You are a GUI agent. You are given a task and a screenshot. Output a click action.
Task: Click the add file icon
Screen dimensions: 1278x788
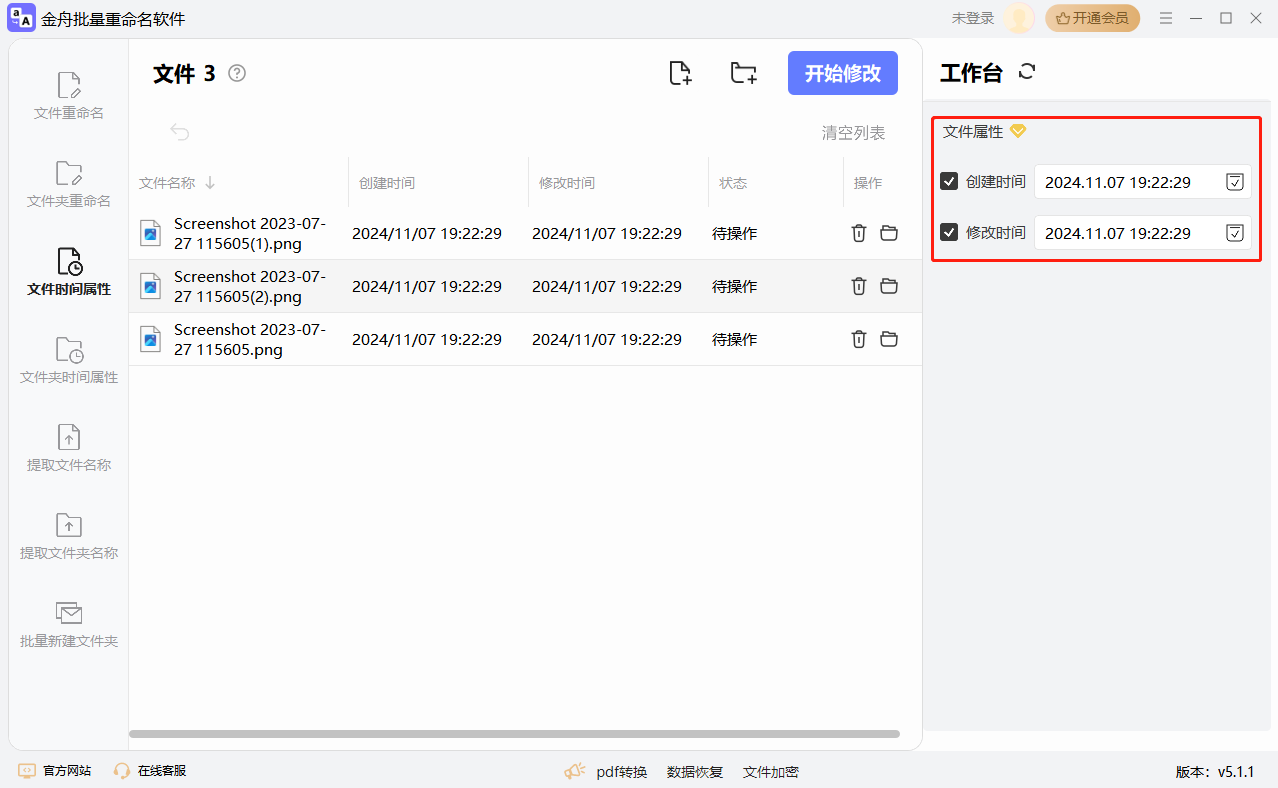(x=680, y=73)
